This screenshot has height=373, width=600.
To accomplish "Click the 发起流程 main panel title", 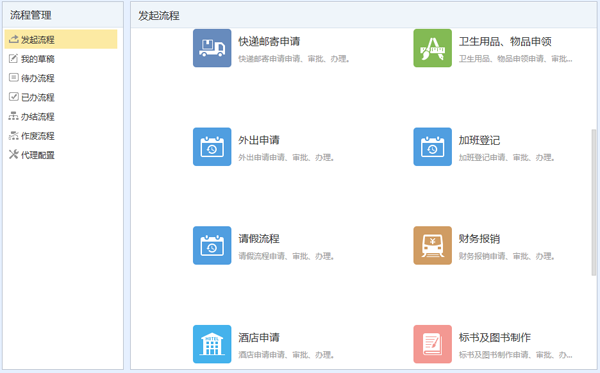I will (159, 16).
